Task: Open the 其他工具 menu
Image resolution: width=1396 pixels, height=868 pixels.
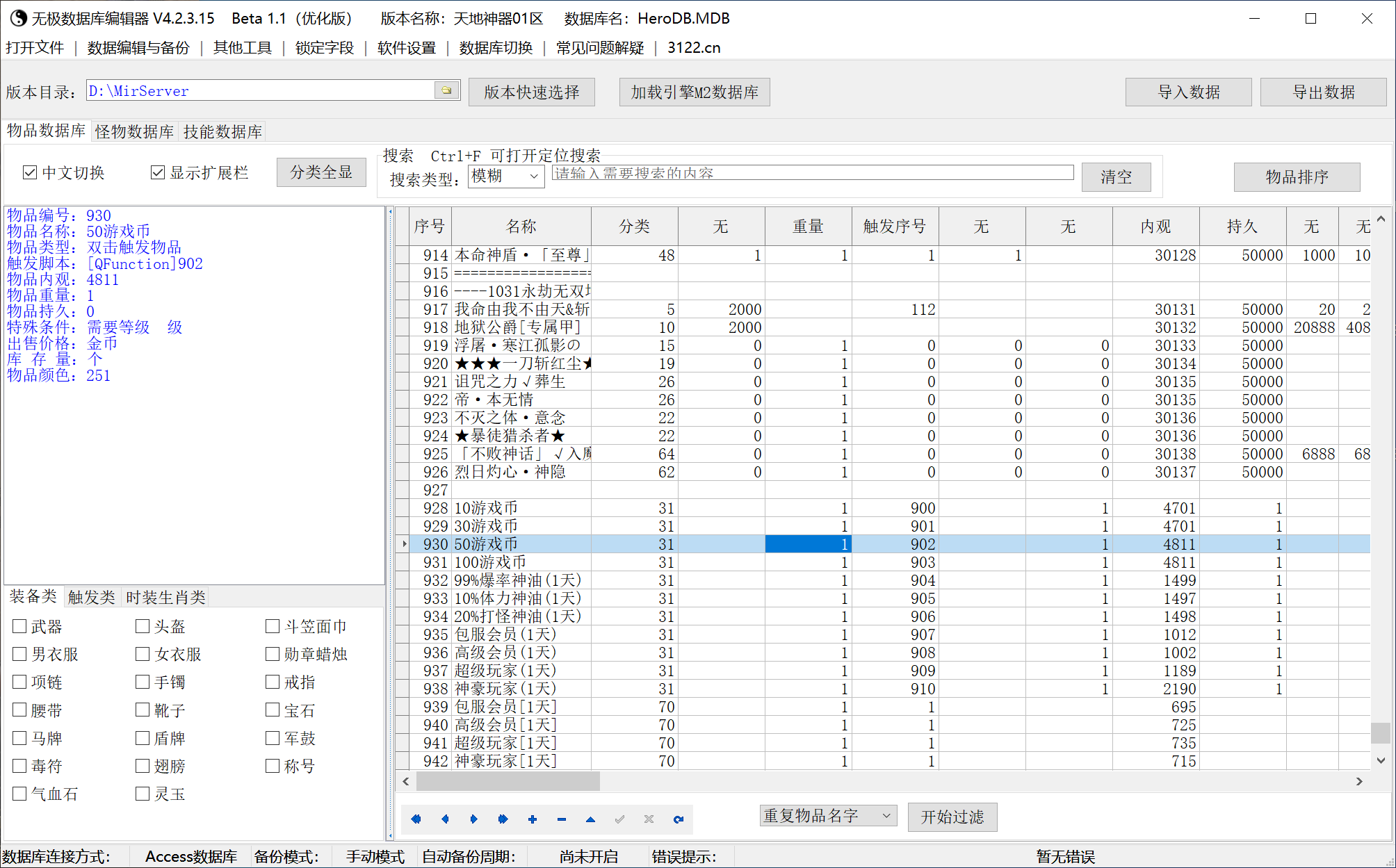Action: point(243,47)
